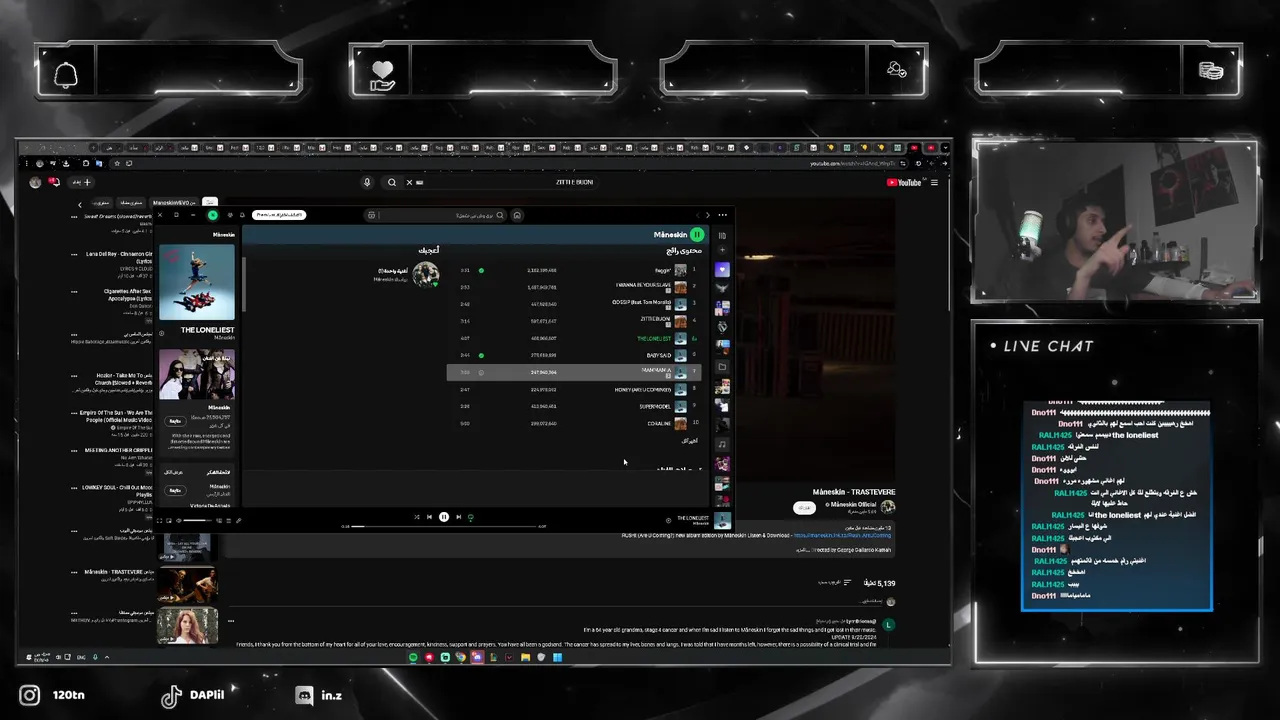Click YouTube chips row scroll chevron
The image size is (1280, 720).
(80, 204)
